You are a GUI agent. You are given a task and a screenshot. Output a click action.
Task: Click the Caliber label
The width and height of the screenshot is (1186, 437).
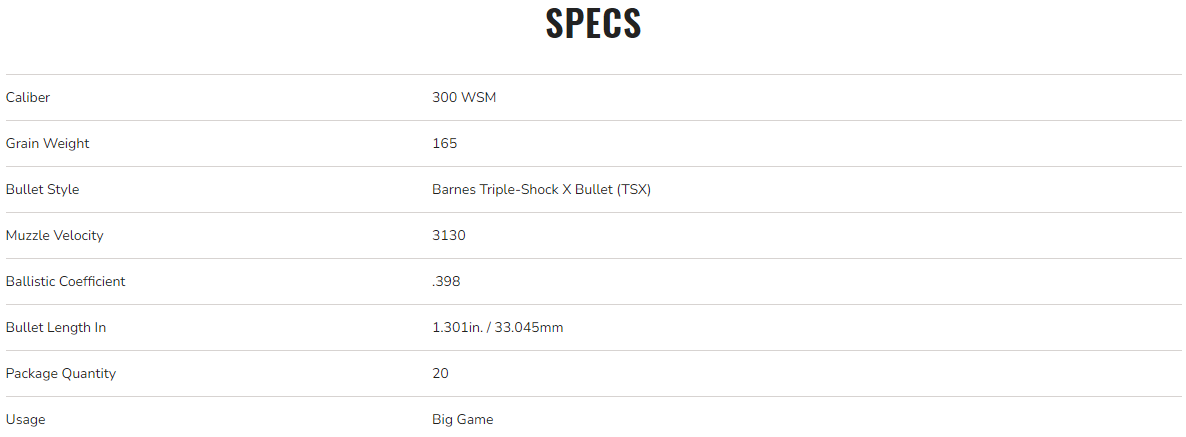tap(28, 98)
